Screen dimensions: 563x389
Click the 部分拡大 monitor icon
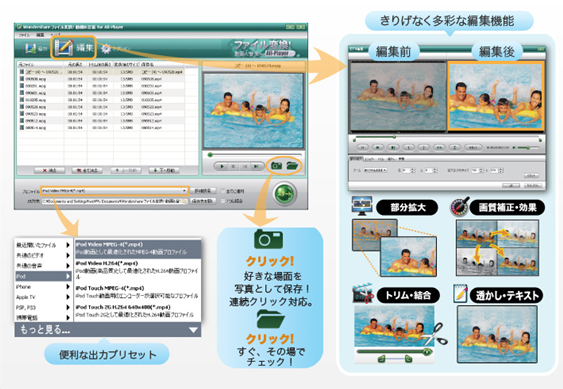pos(362,206)
